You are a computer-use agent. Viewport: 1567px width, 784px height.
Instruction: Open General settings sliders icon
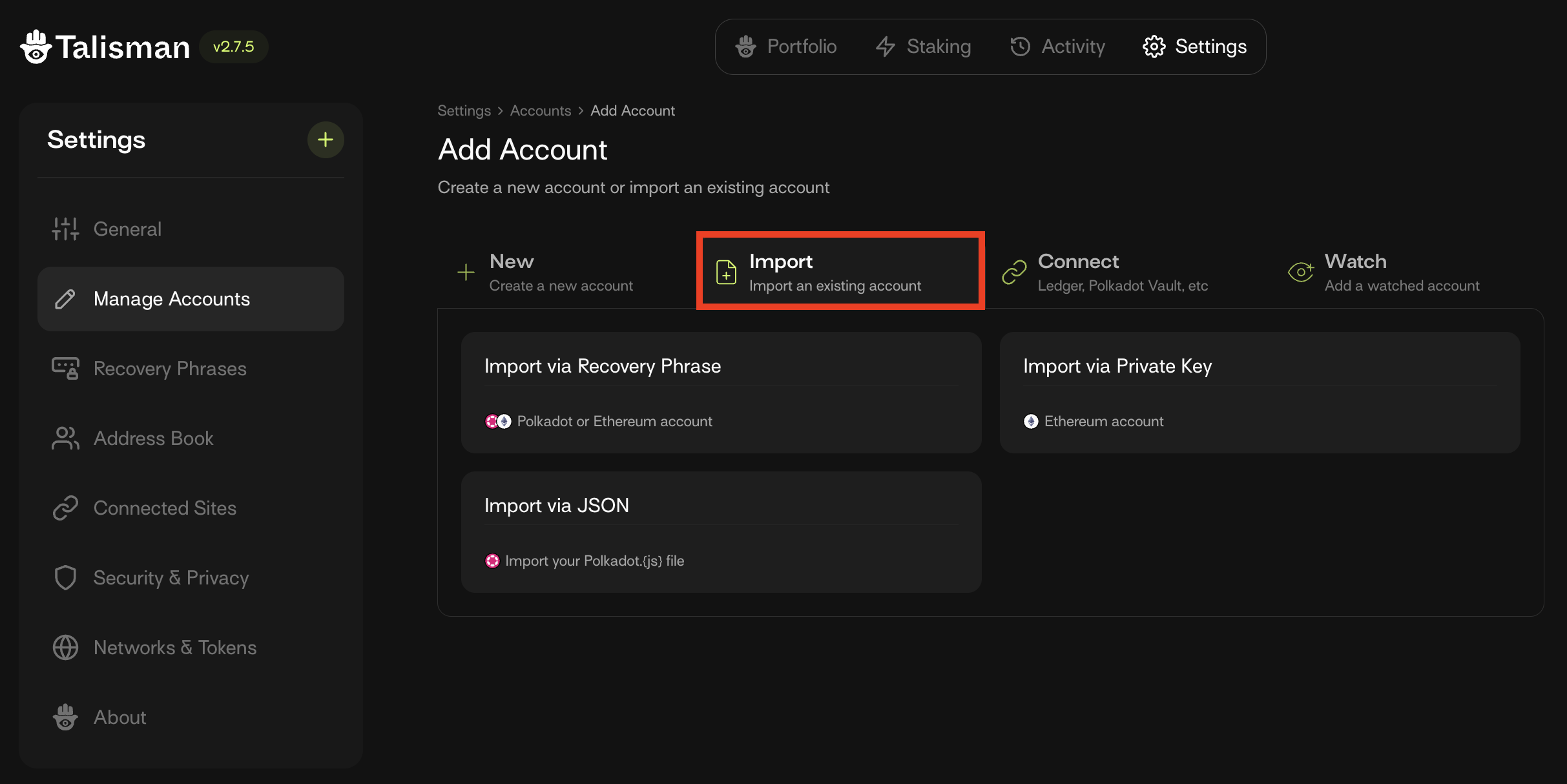65,229
